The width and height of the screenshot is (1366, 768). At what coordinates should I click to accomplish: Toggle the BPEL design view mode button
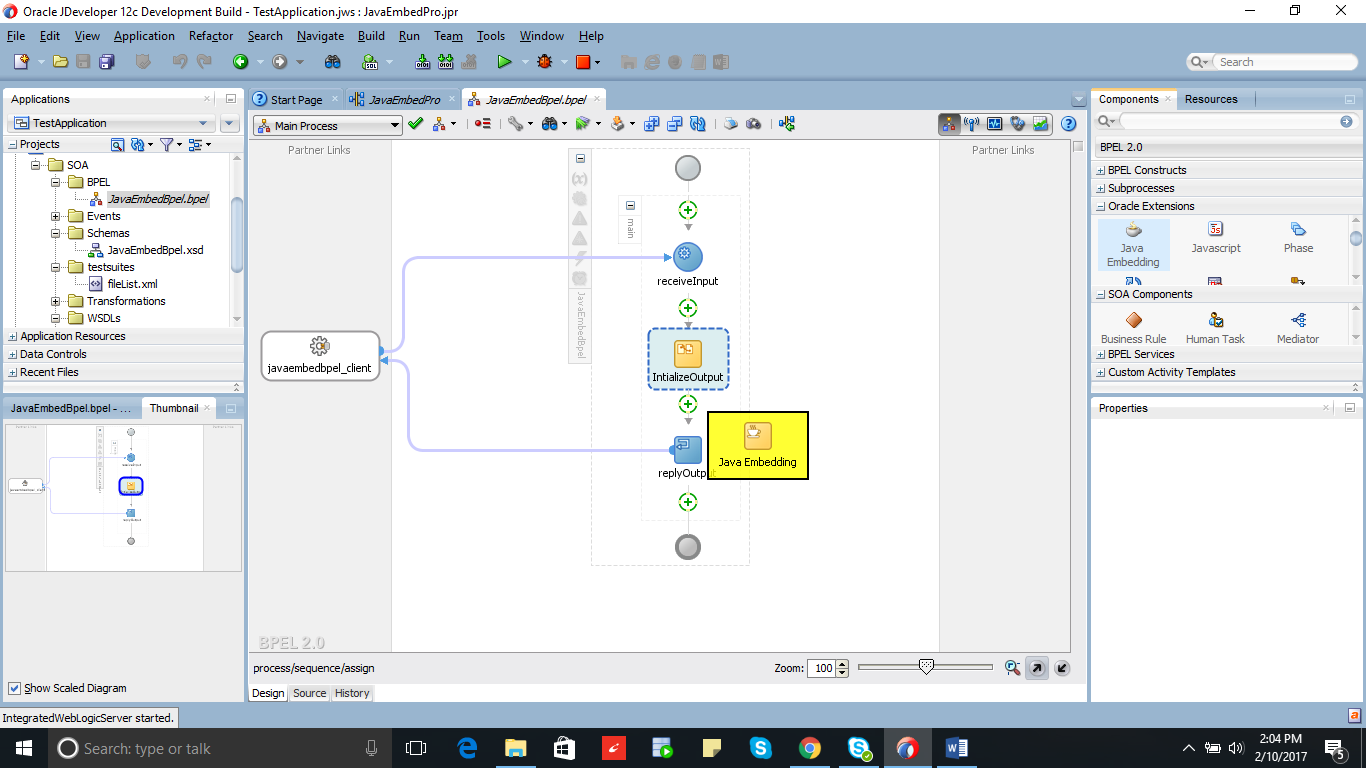[x=948, y=124]
